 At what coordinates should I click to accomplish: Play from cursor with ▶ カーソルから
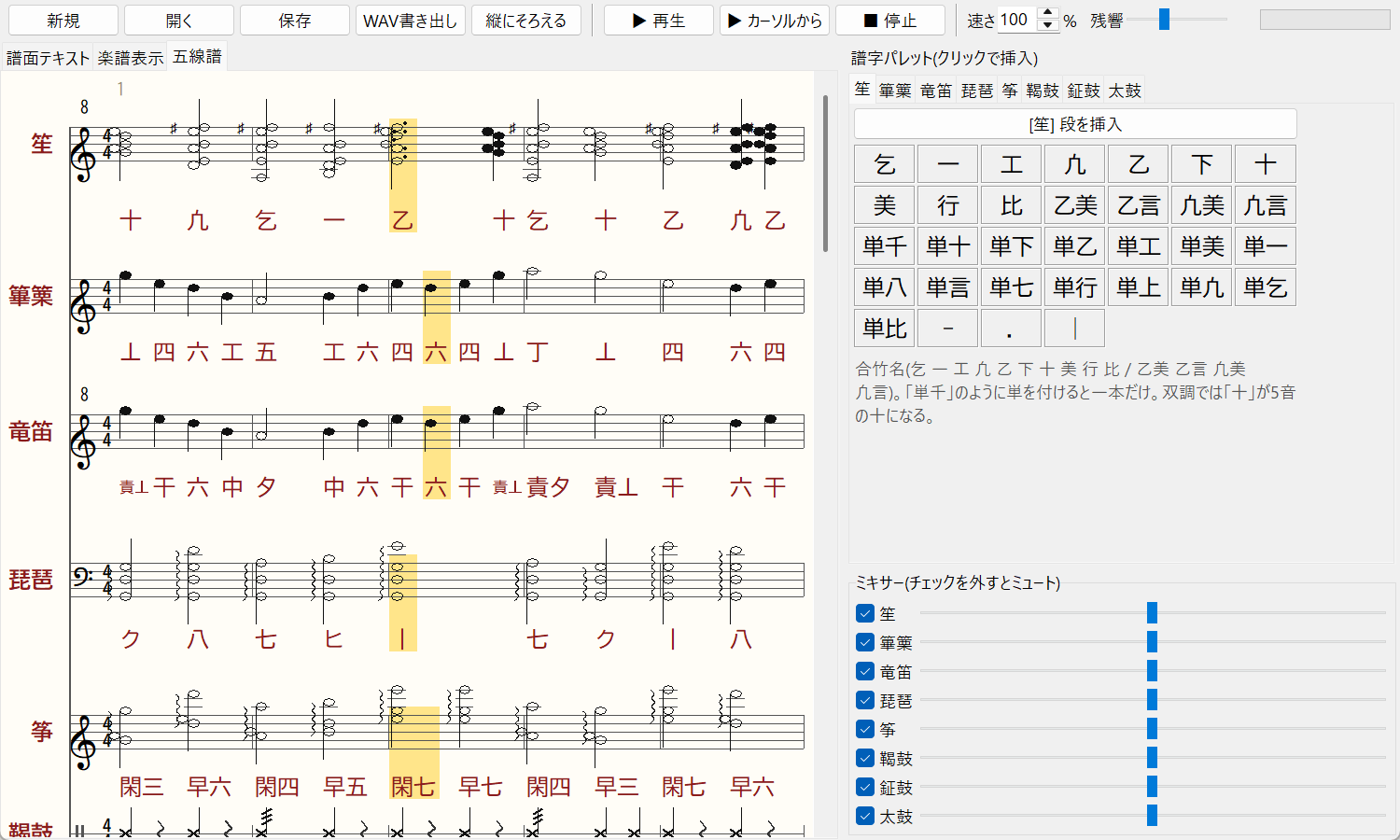click(x=775, y=21)
